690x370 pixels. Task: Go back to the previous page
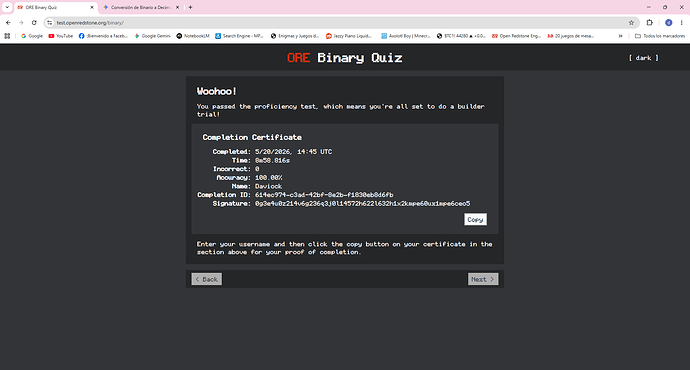point(8,22)
